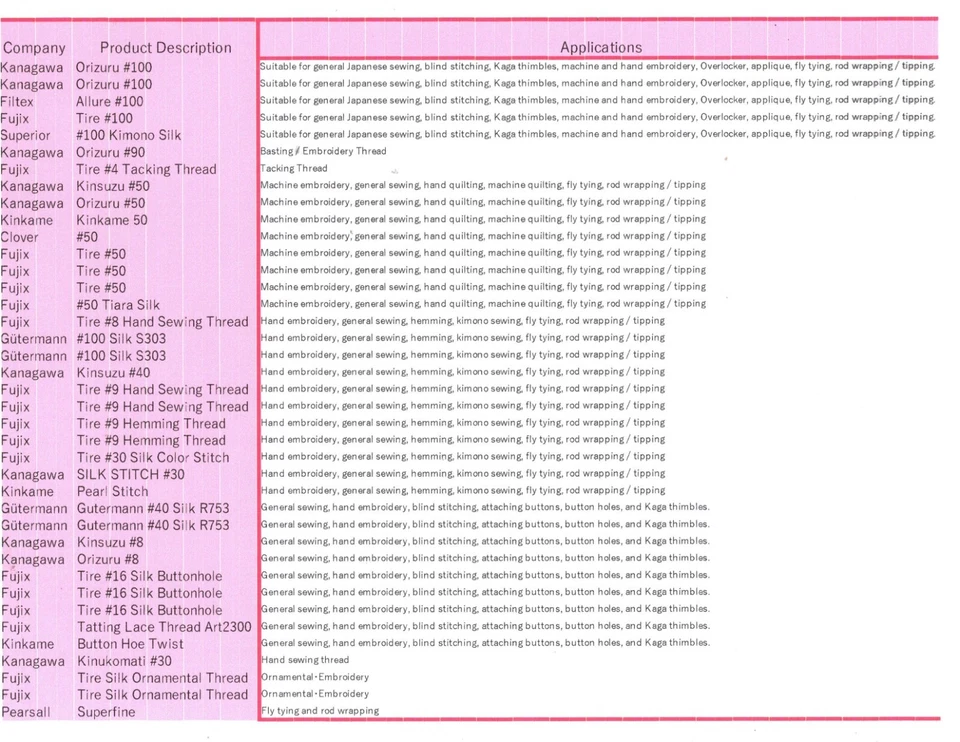Viewport: 960px width, 742px height.
Task: Click the application text for Allure #100
Action: (598, 100)
